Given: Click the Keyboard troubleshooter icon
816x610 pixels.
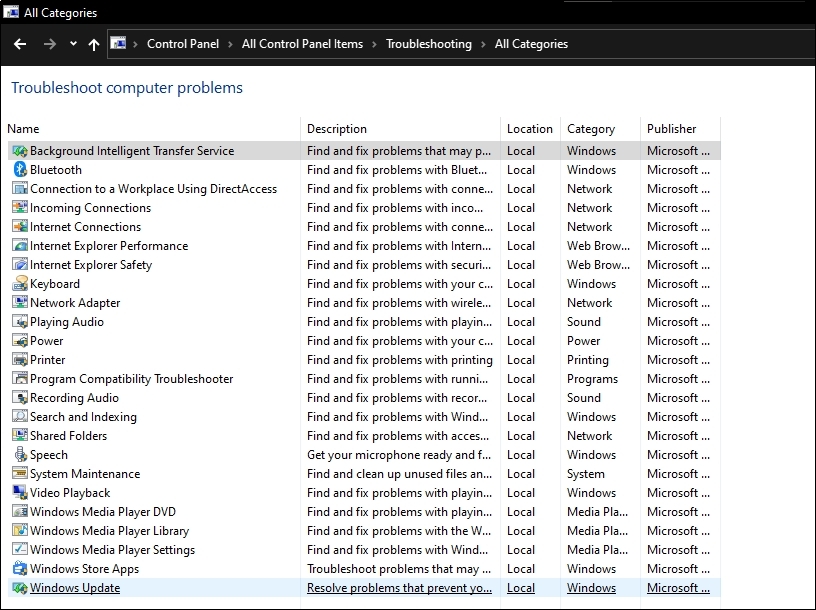Looking at the screenshot, I should coord(19,284).
